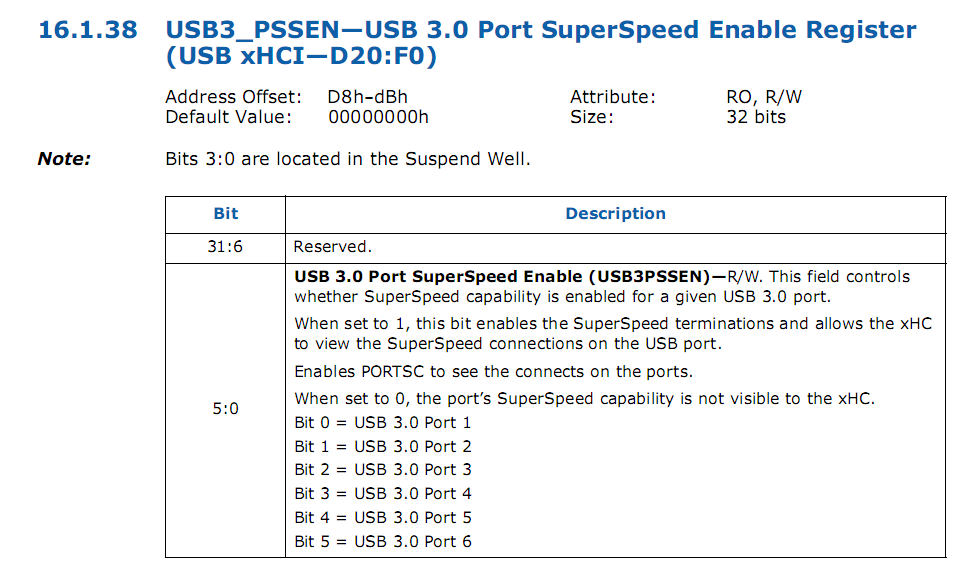Click the line Bit 2 = USB 3.0 Port 3
Viewport: 977px width, 583px height.
pos(383,470)
